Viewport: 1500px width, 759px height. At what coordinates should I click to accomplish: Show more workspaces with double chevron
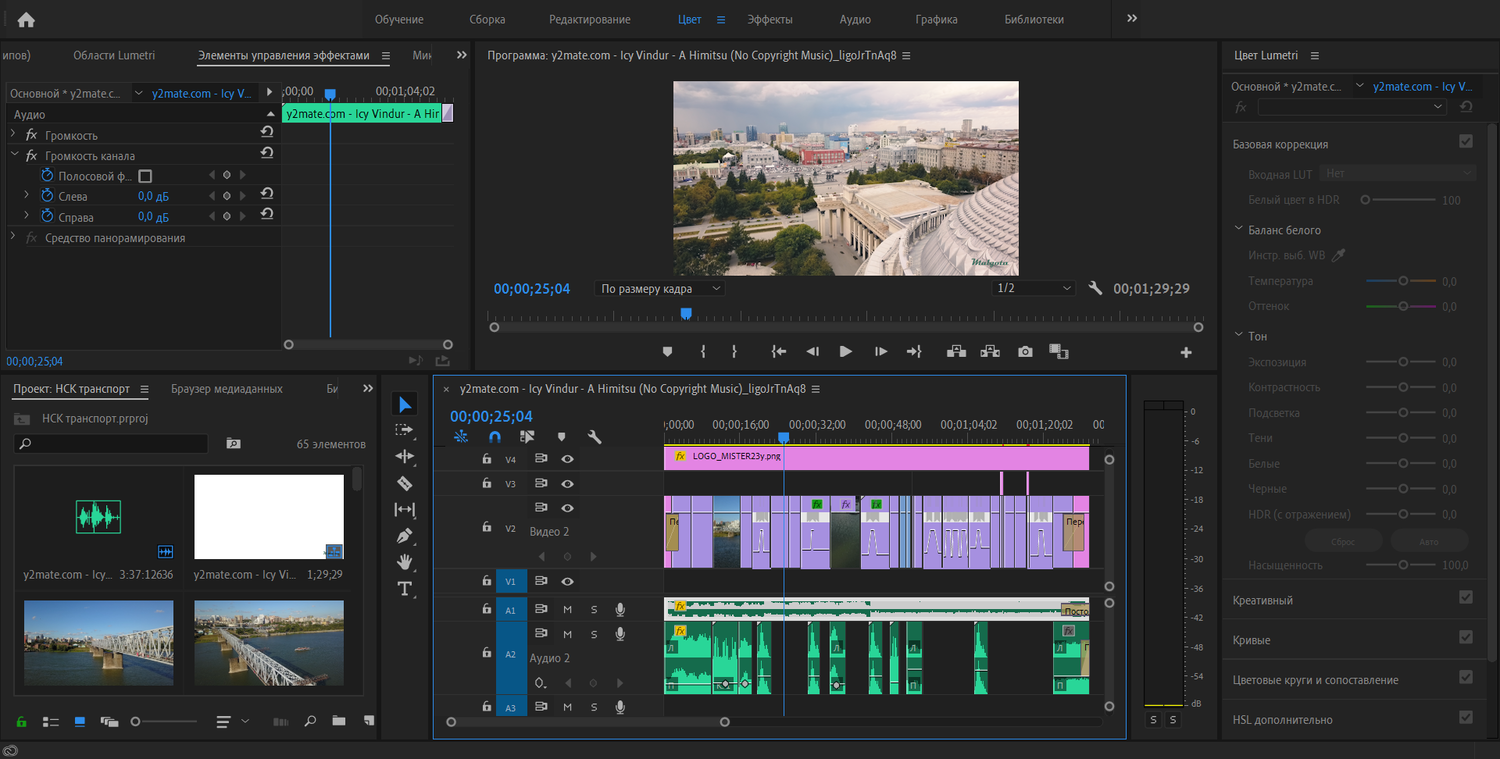(x=1132, y=19)
